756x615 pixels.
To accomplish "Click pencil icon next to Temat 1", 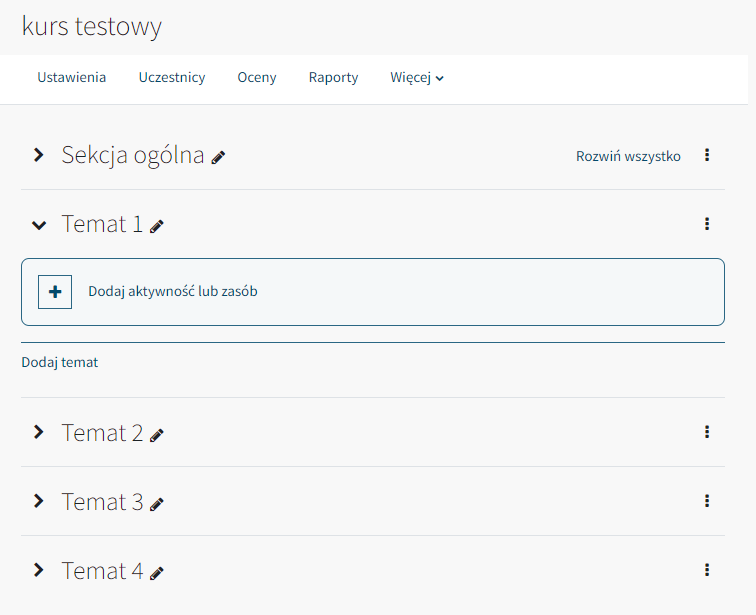I will coord(157,226).
